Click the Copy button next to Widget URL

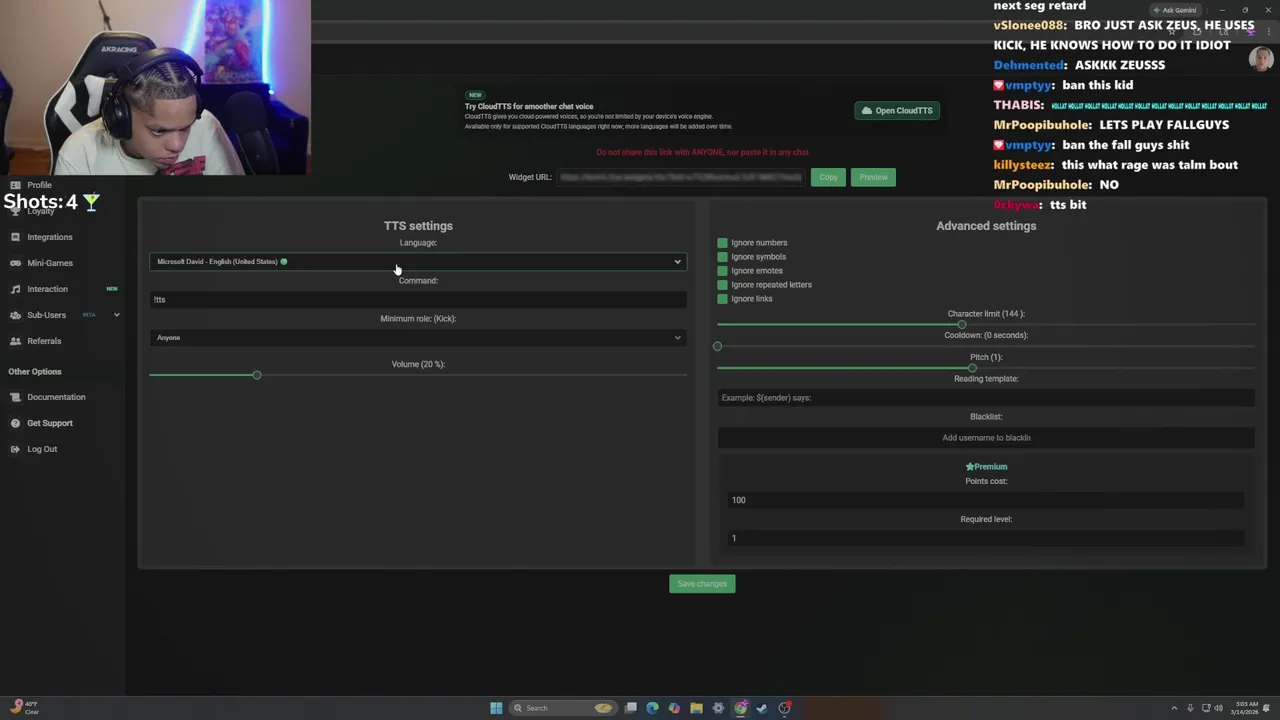point(828,177)
